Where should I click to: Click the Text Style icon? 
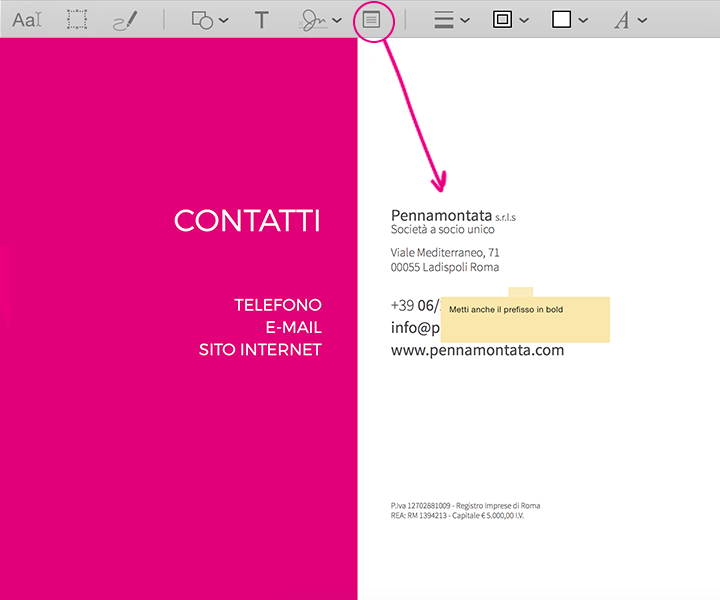click(622, 20)
